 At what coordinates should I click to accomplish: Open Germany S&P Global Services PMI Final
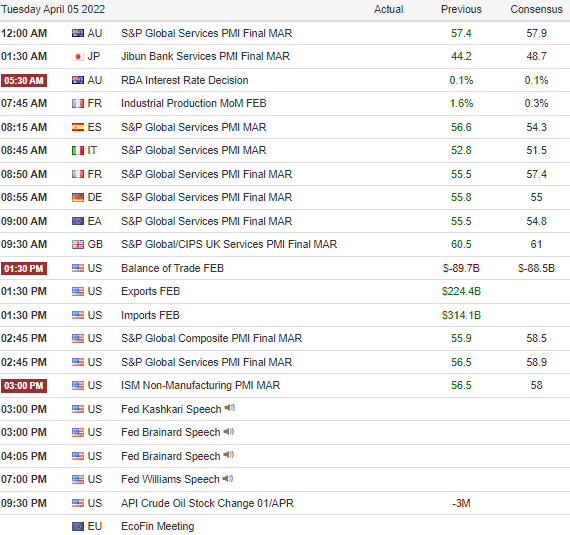pos(206,197)
